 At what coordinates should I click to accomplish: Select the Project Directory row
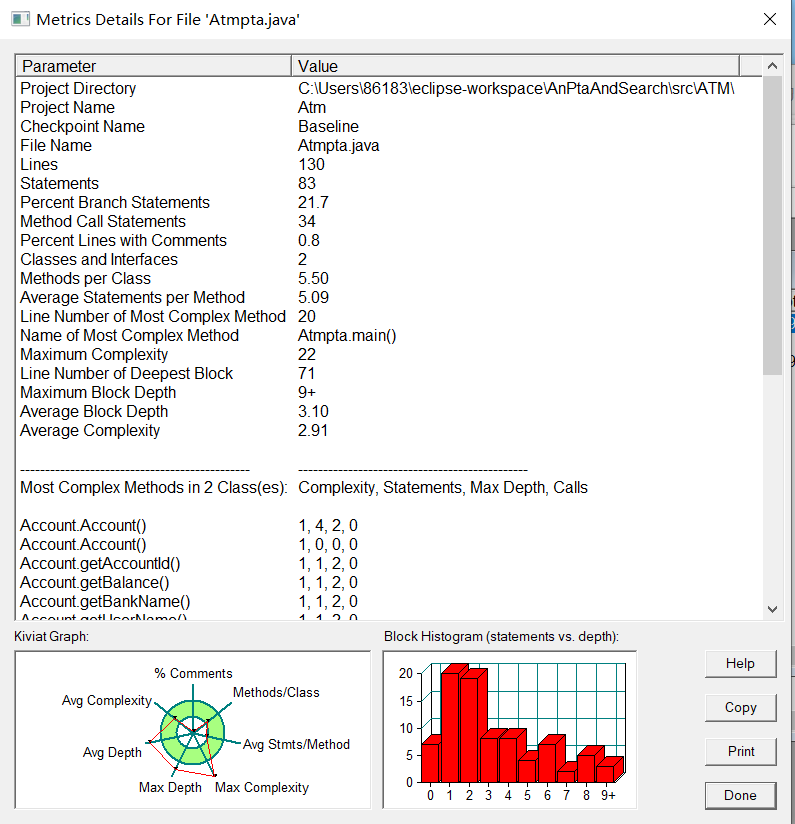[389, 88]
